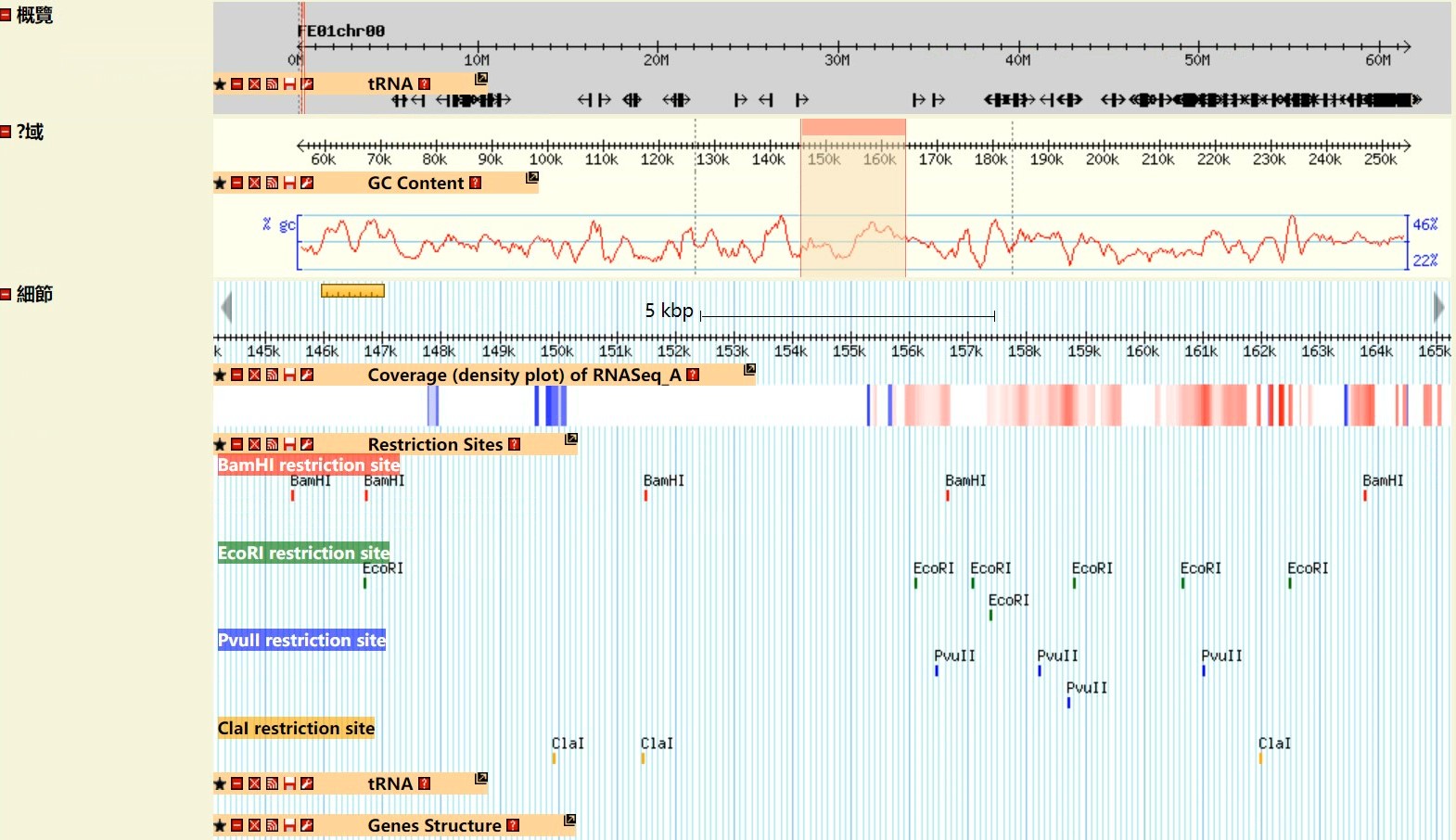The height and width of the screenshot is (840, 1456).
Task: Click download icon on Genes Structure track
Action: pos(289,826)
